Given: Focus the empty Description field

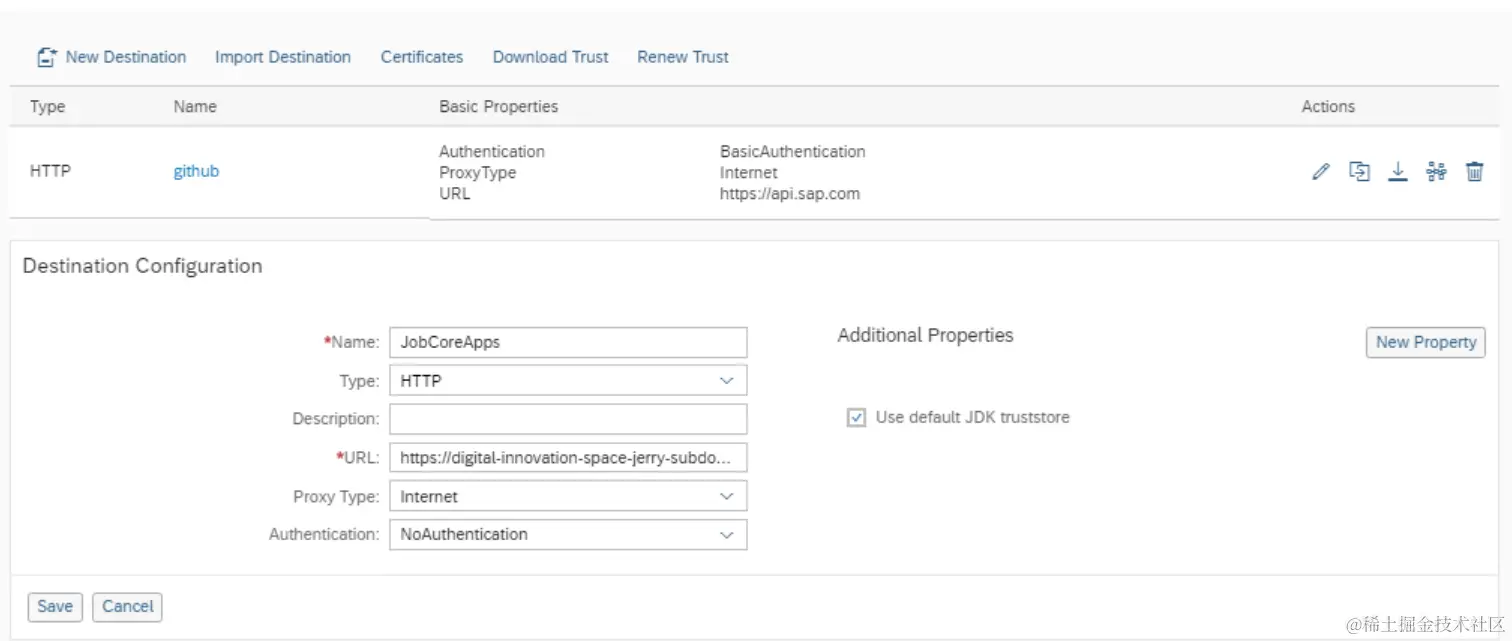Looking at the screenshot, I should coord(567,419).
